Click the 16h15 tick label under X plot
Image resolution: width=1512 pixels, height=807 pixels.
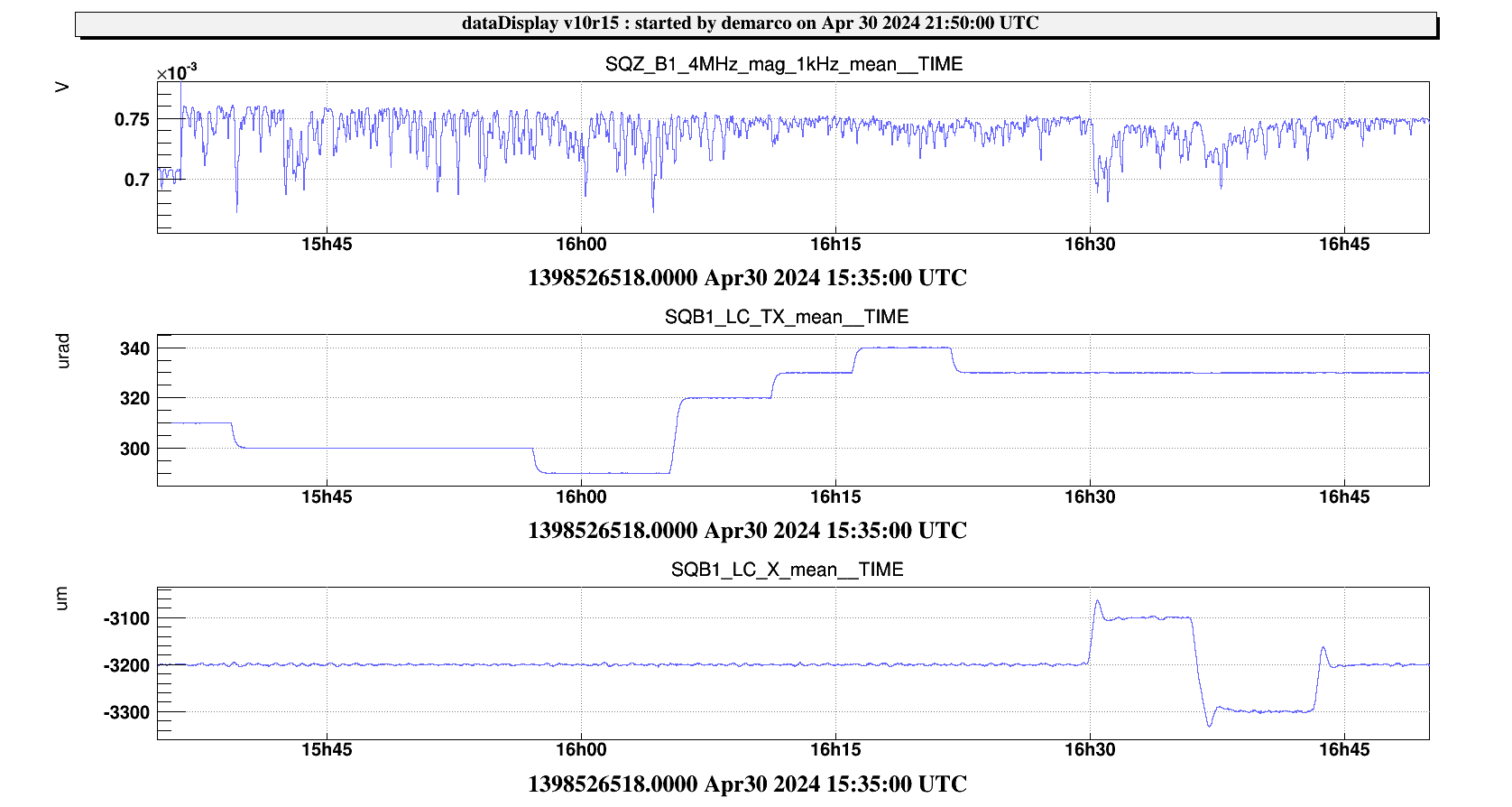tap(835, 750)
